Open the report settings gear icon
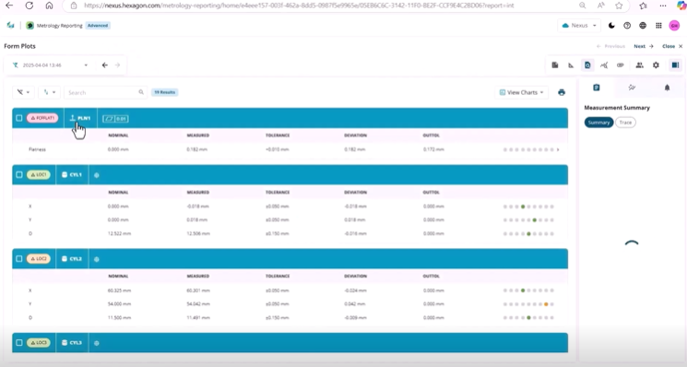Viewport: 687px width, 367px height. (656, 65)
